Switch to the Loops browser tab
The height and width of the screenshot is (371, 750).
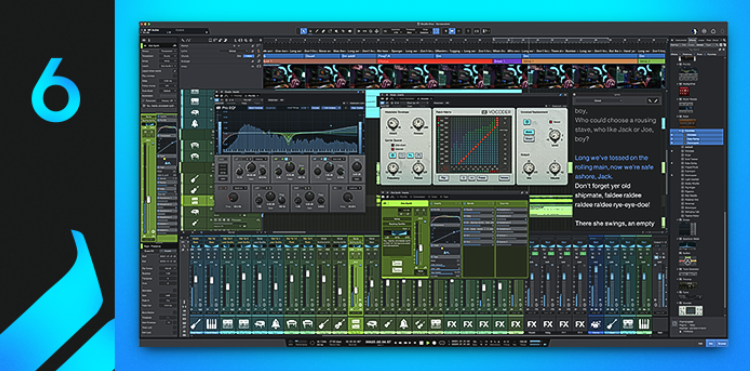701,40
